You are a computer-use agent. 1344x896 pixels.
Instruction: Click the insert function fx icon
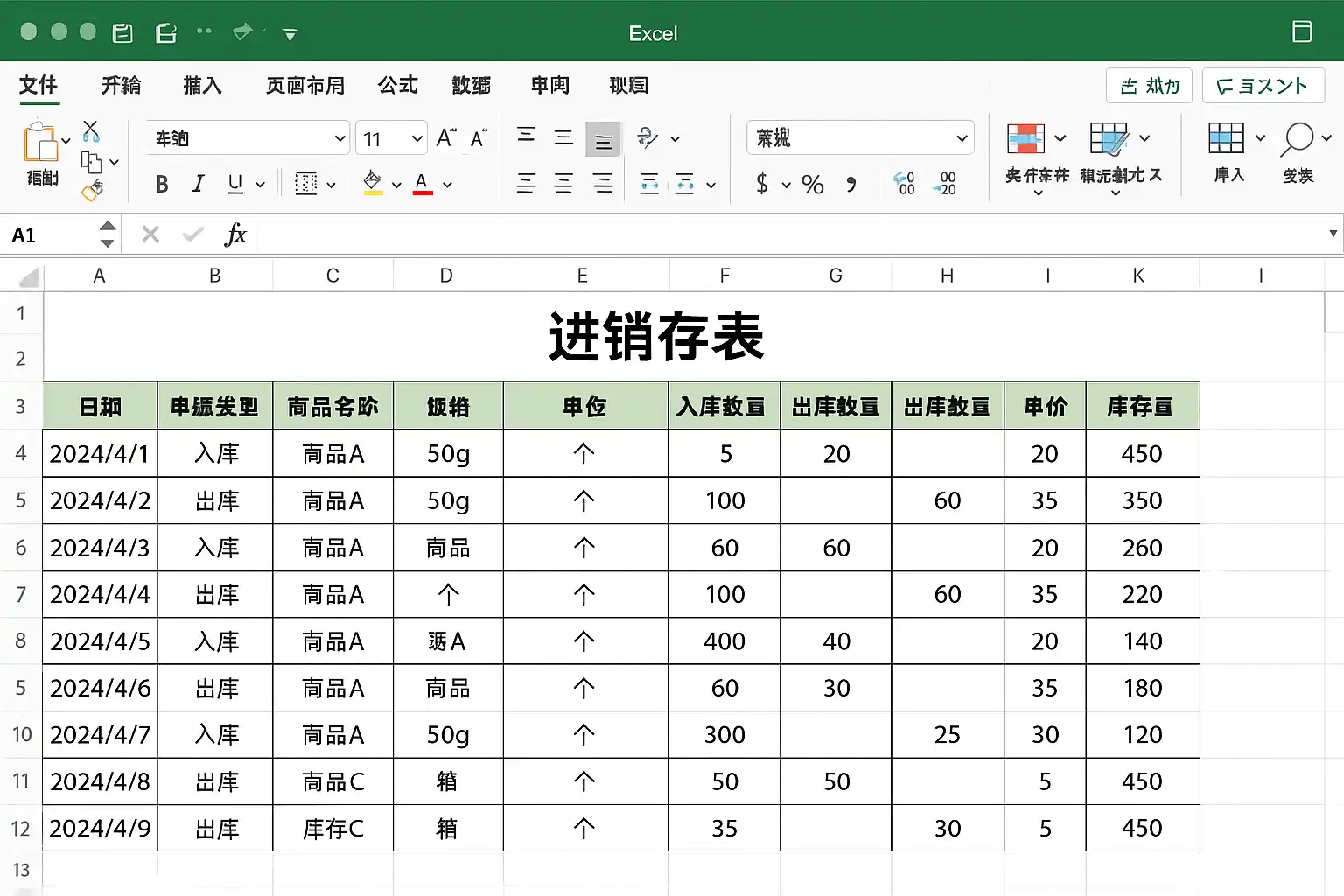pos(235,234)
